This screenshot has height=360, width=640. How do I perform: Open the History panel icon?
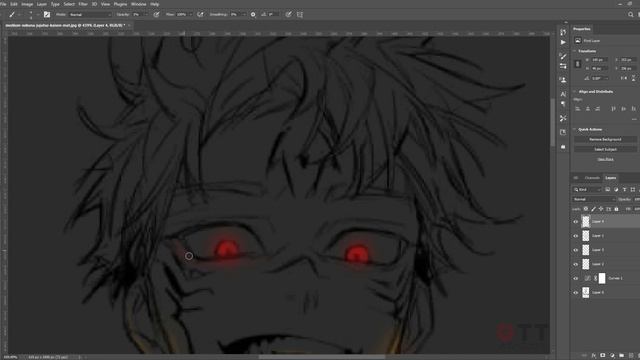pyautogui.click(x=563, y=32)
